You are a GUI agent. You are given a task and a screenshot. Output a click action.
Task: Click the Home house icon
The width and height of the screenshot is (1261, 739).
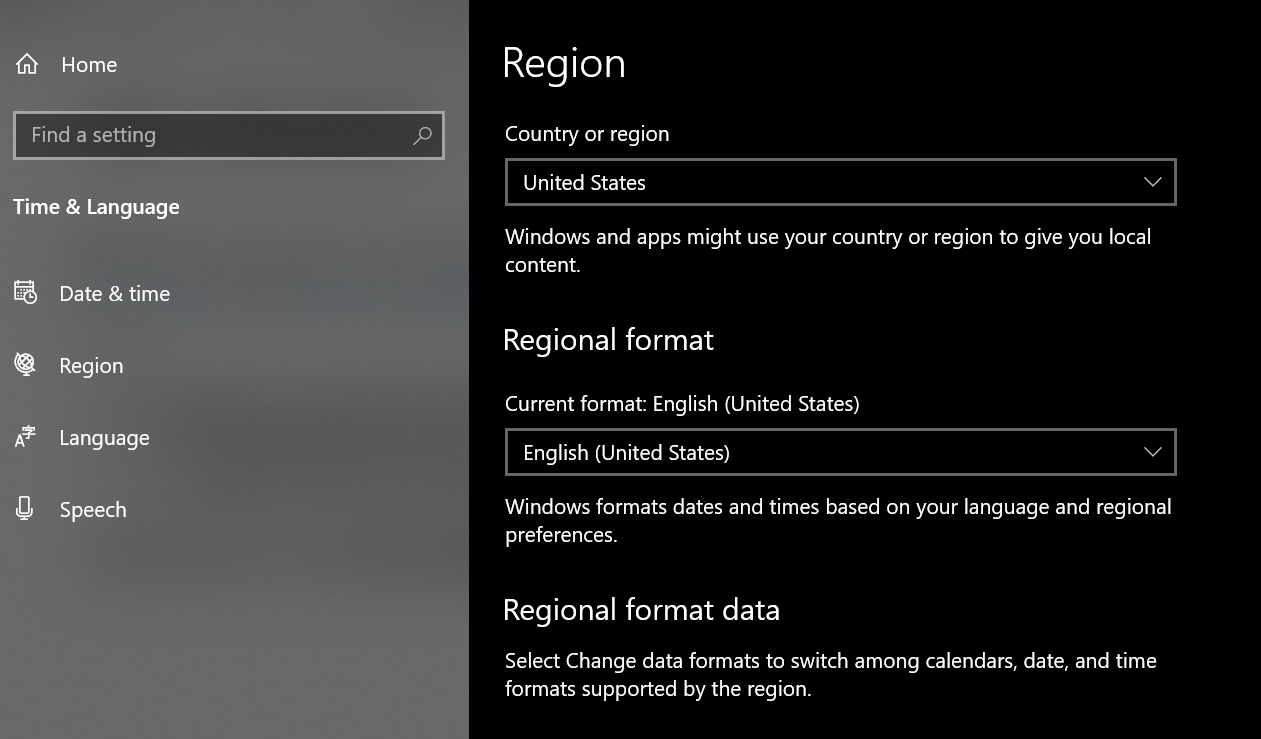click(27, 65)
